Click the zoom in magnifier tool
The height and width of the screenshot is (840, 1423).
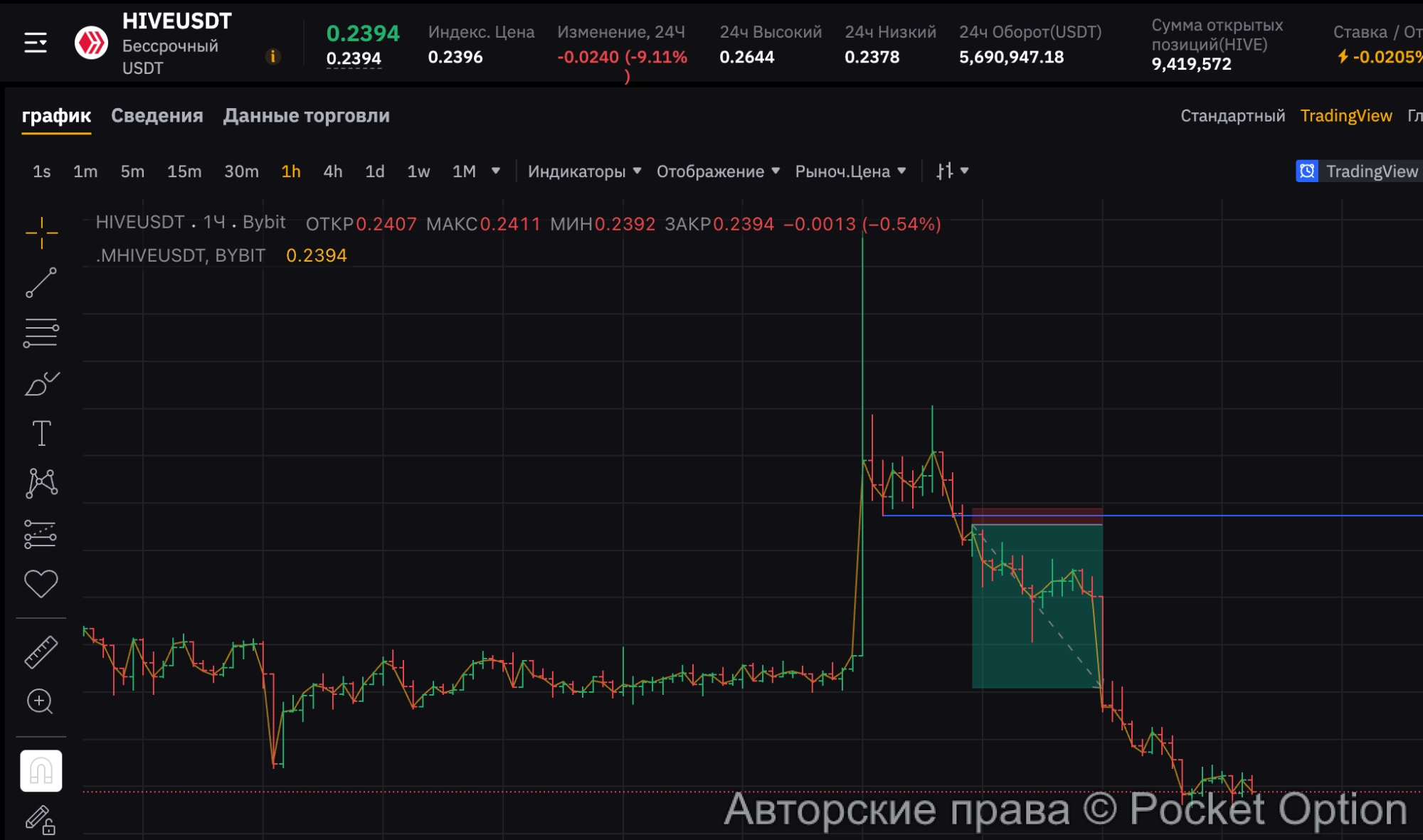click(40, 701)
